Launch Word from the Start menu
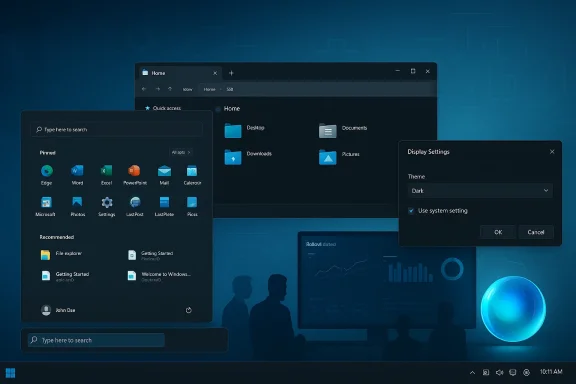 click(x=77, y=171)
